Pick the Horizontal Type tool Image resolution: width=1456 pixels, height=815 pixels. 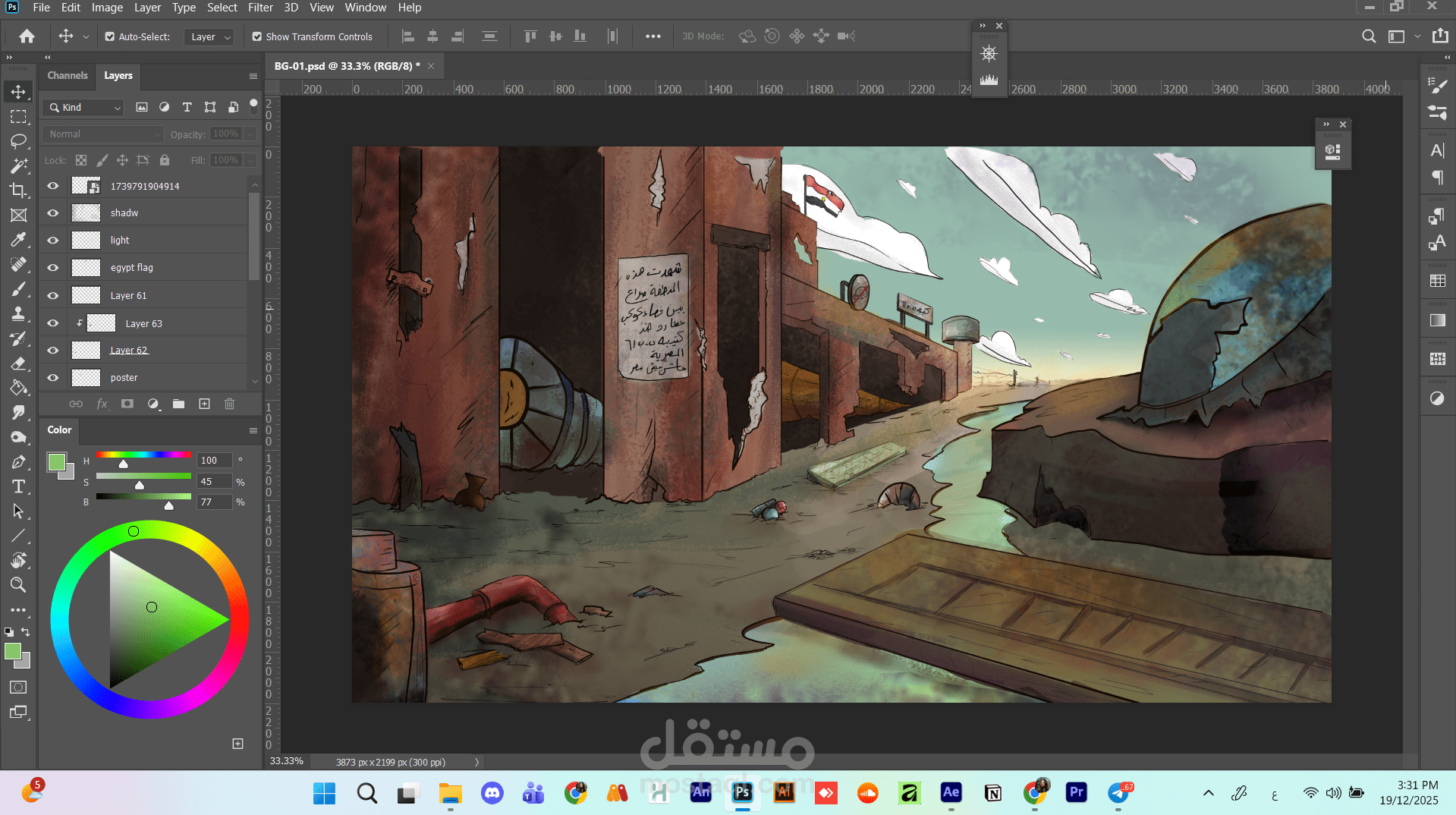point(18,486)
